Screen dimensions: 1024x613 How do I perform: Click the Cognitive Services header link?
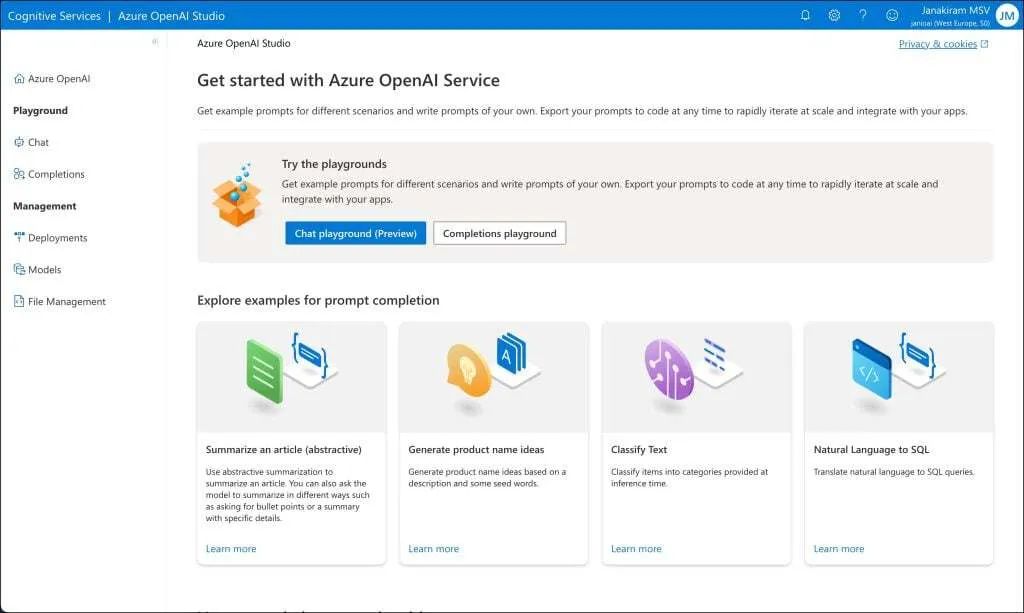(54, 16)
